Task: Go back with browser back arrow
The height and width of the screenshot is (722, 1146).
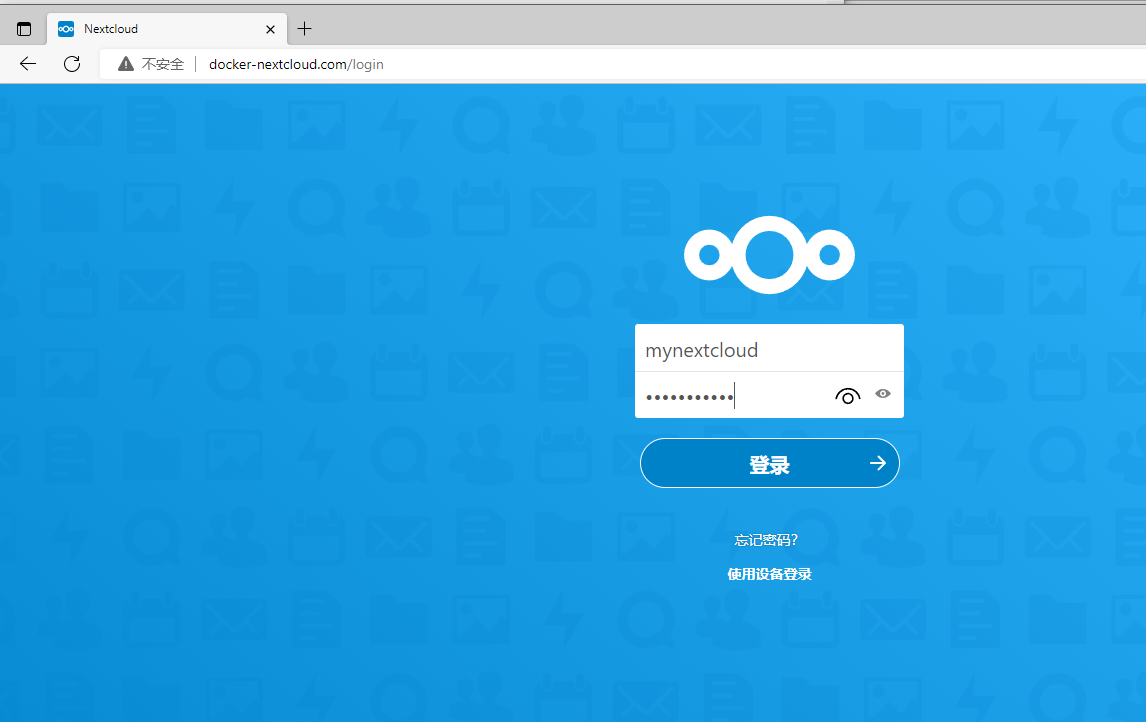Action: 28,64
